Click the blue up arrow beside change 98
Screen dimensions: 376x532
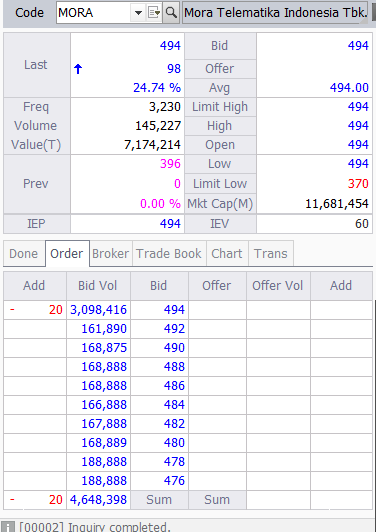tap(78, 69)
